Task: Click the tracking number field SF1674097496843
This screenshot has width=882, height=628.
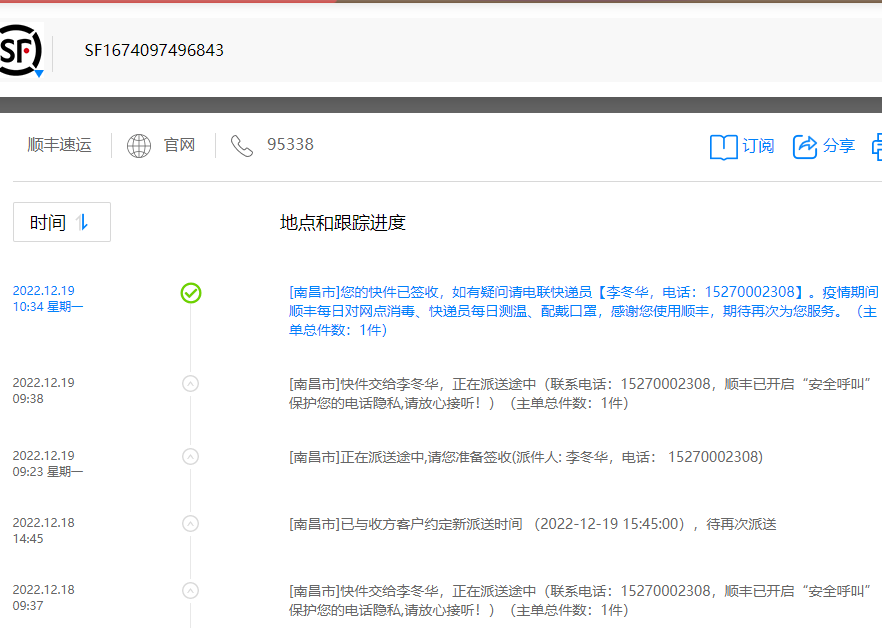Action: [x=154, y=51]
